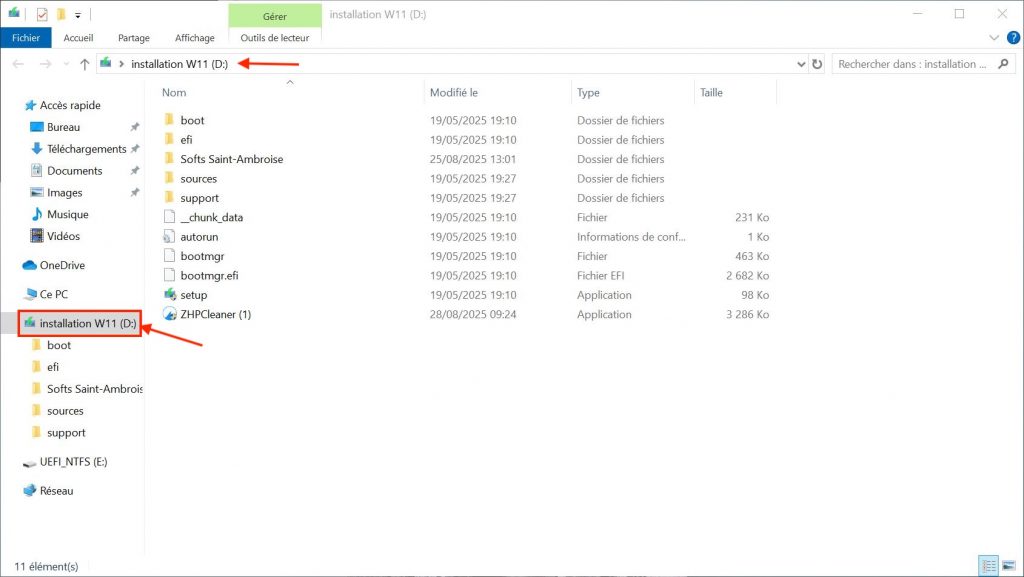Screen dimensions: 1024x577
Task: Open Téléchargements in the navigation pane
Action: click(86, 149)
